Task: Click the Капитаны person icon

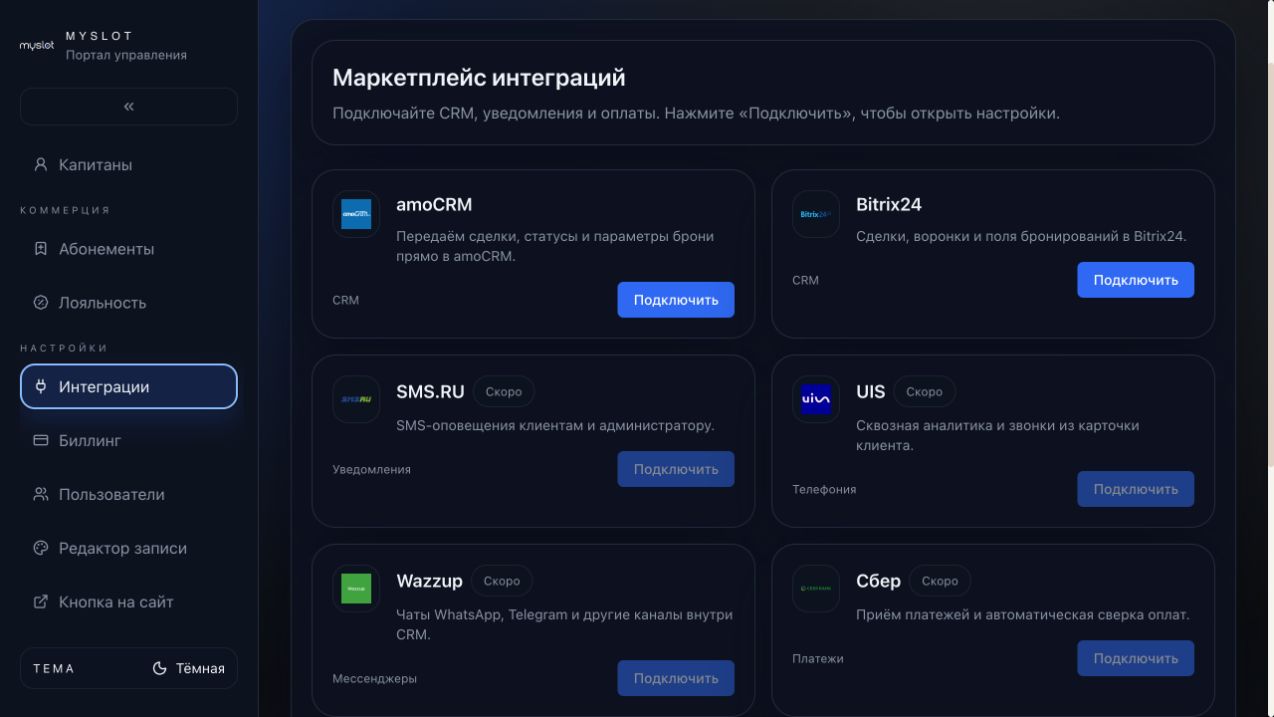Action: [41, 165]
